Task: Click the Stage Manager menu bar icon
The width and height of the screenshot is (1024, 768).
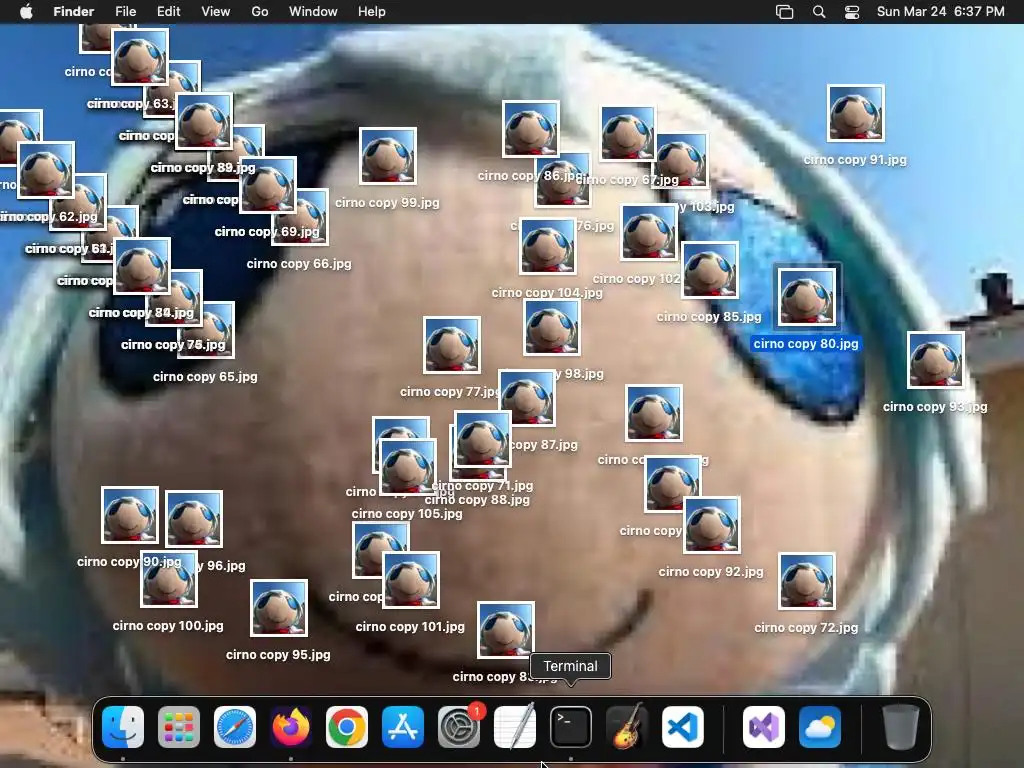Action: pyautogui.click(x=784, y=12)
